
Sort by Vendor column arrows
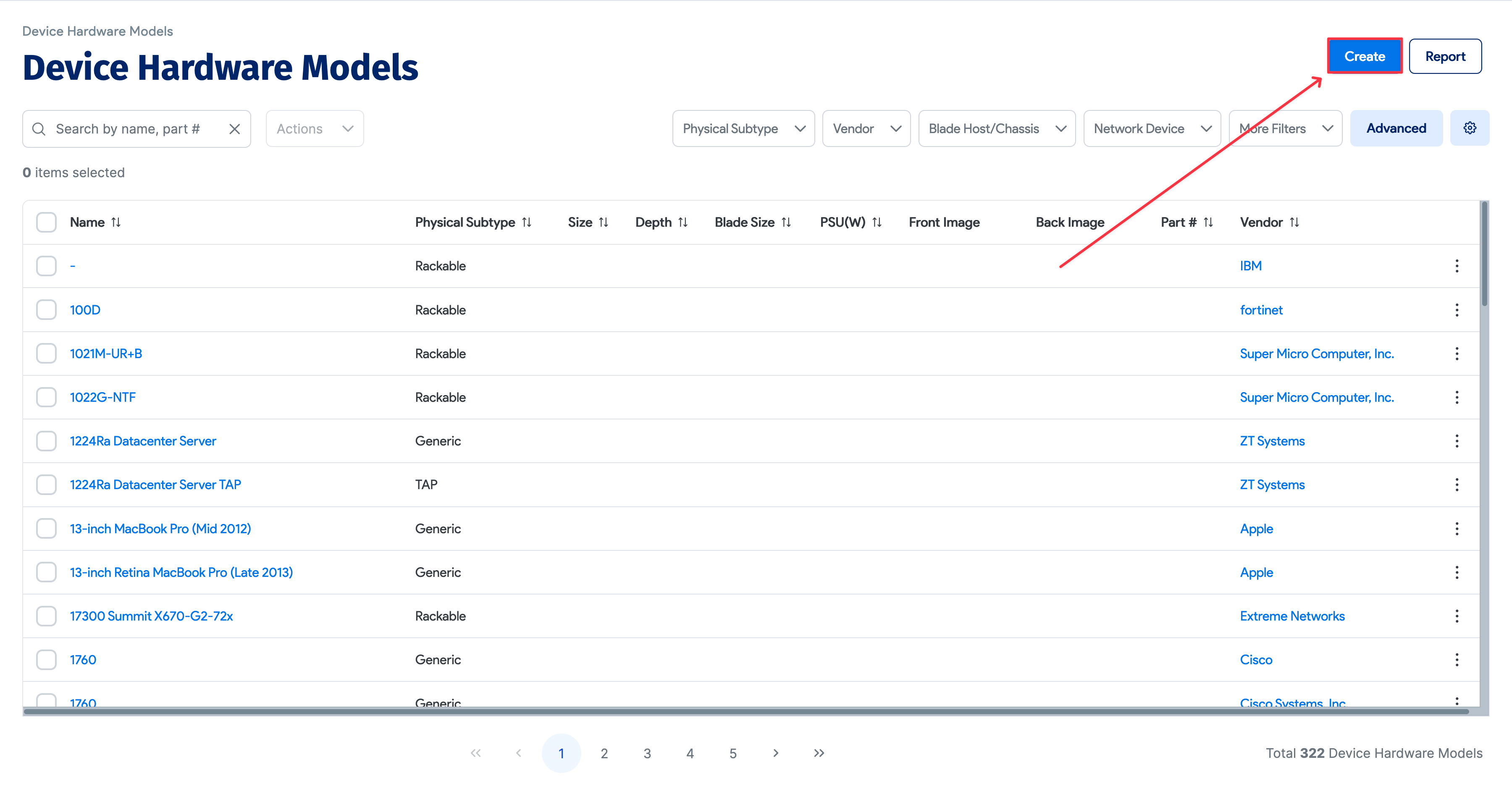pos(1294,223)
